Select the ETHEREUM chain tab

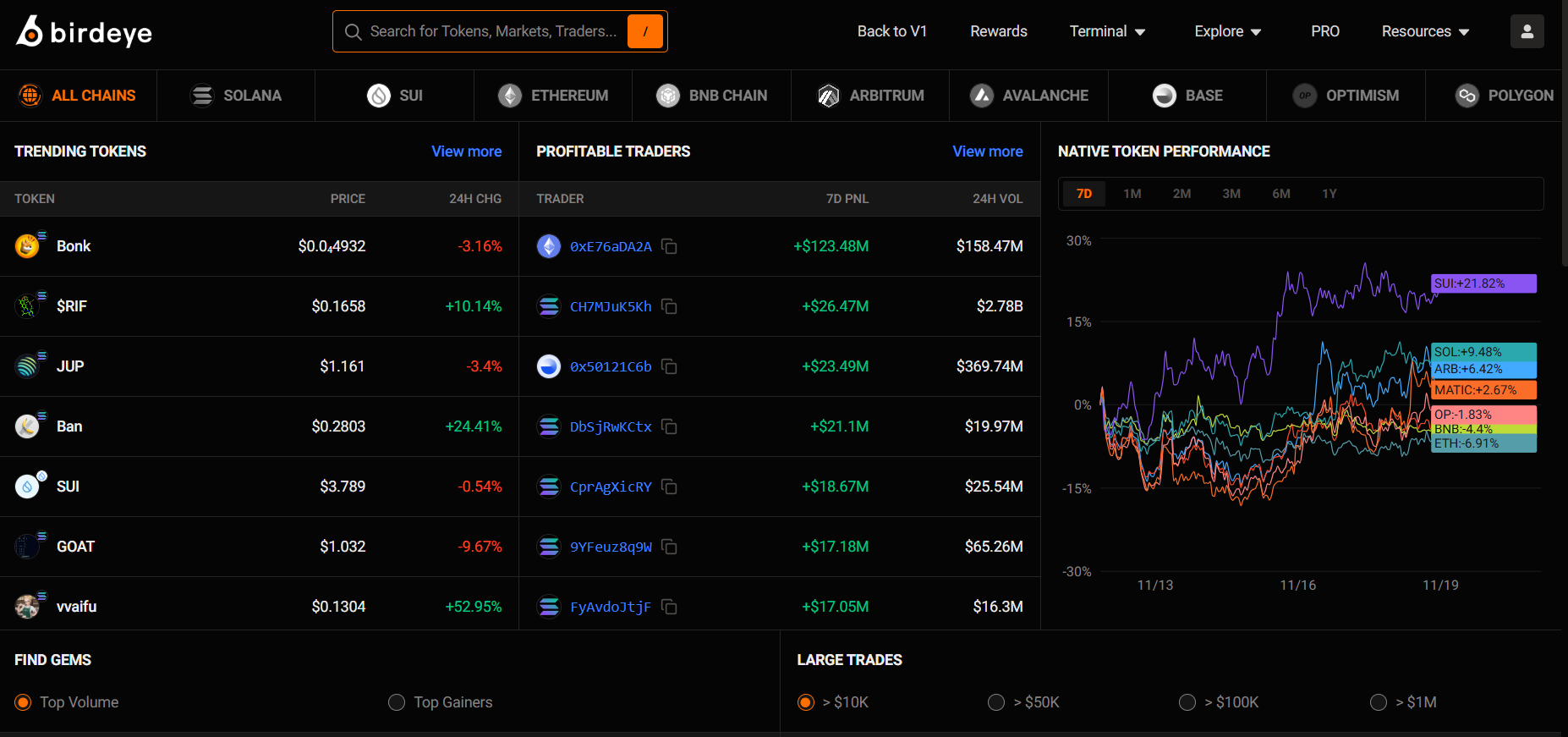[x=553, y=96]
